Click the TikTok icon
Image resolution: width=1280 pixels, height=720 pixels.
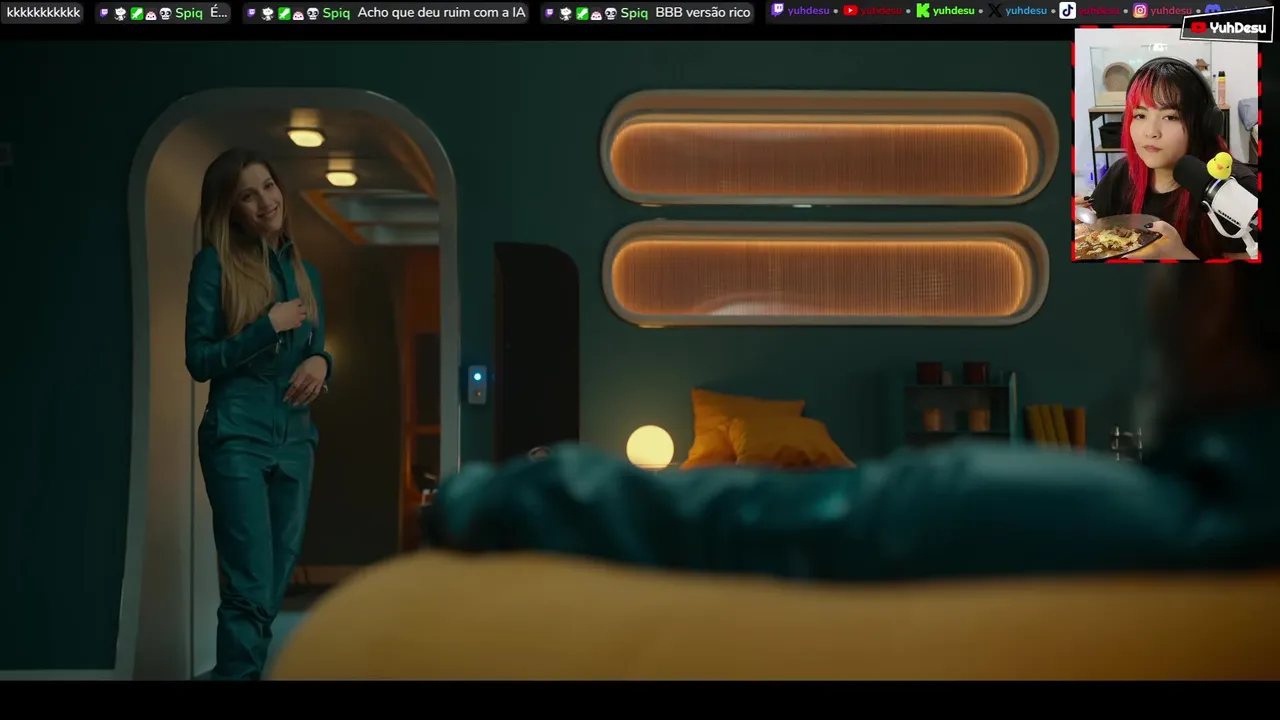pyautogui.click(x=1068, y=11)
